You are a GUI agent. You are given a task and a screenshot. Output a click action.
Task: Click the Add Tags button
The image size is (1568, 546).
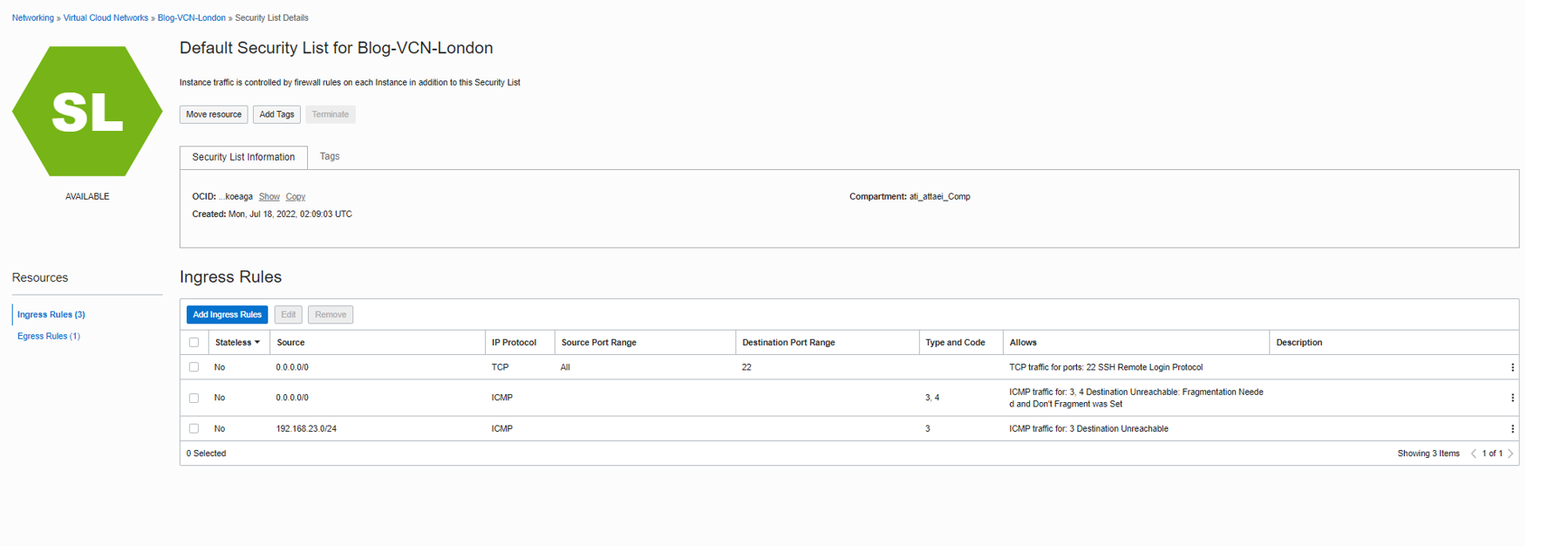276,114
